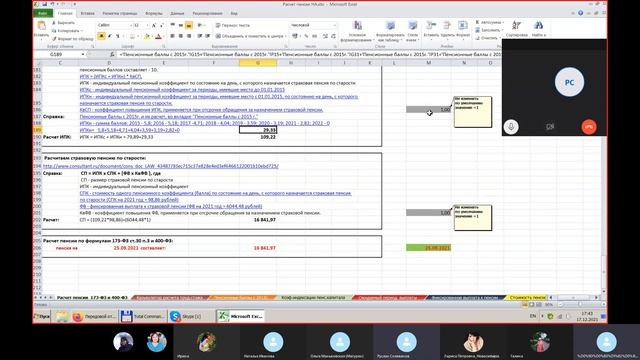The height and width of the screenshot is (360, 640).
Task: Click the increase font size icon
Action: [154, 25]
